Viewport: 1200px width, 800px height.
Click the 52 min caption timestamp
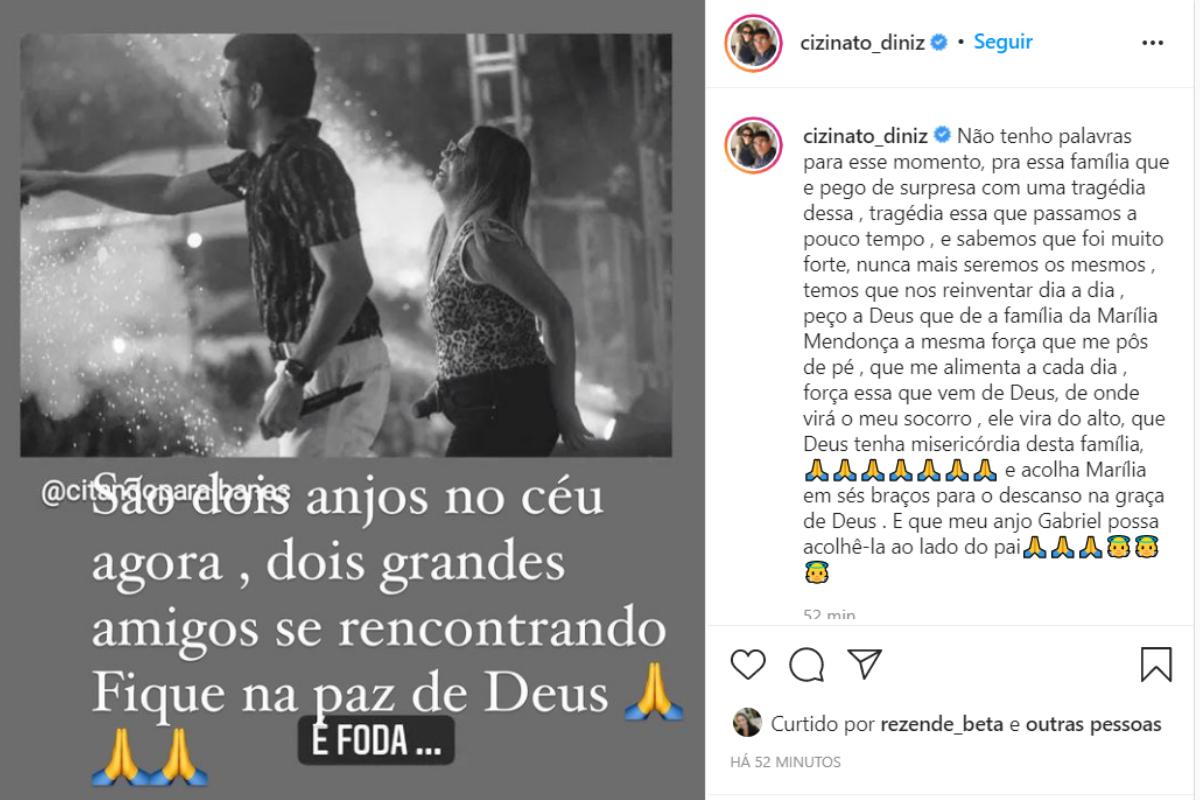click(x=829, y=614)
